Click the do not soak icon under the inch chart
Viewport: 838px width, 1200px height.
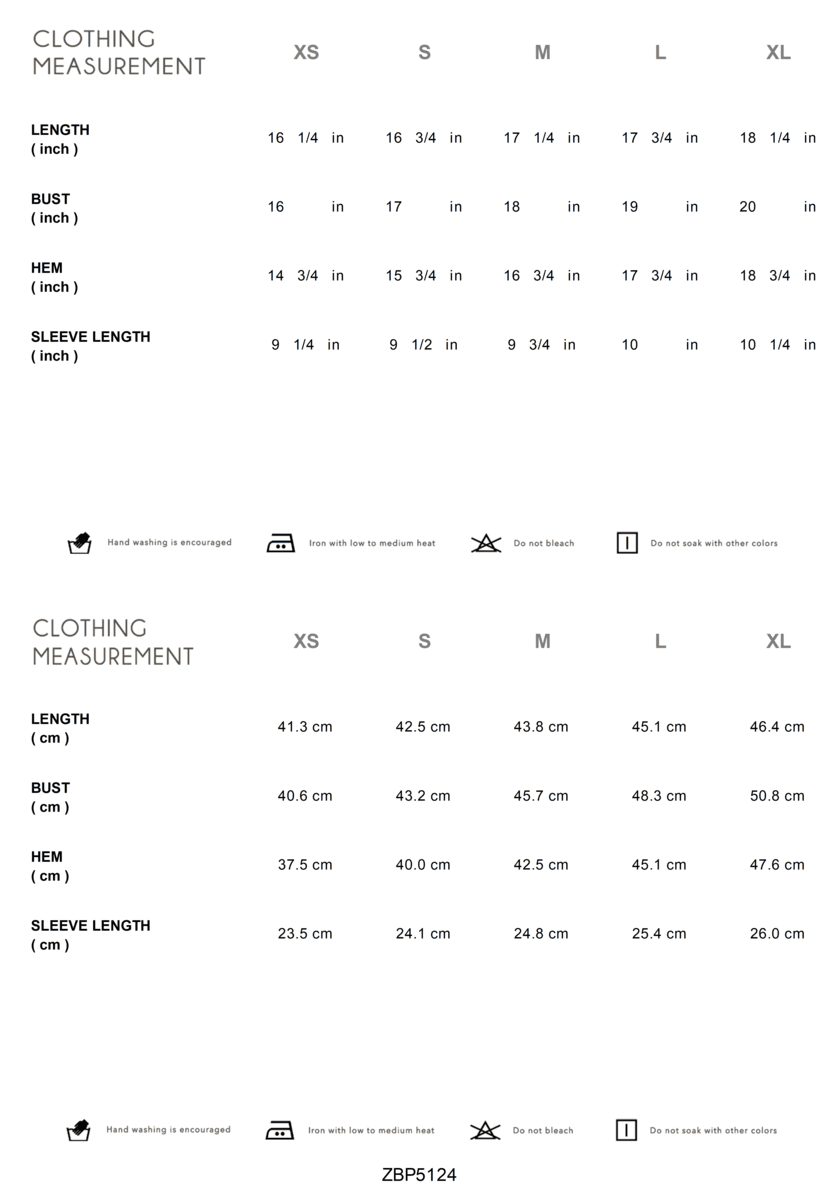(627, 544)
